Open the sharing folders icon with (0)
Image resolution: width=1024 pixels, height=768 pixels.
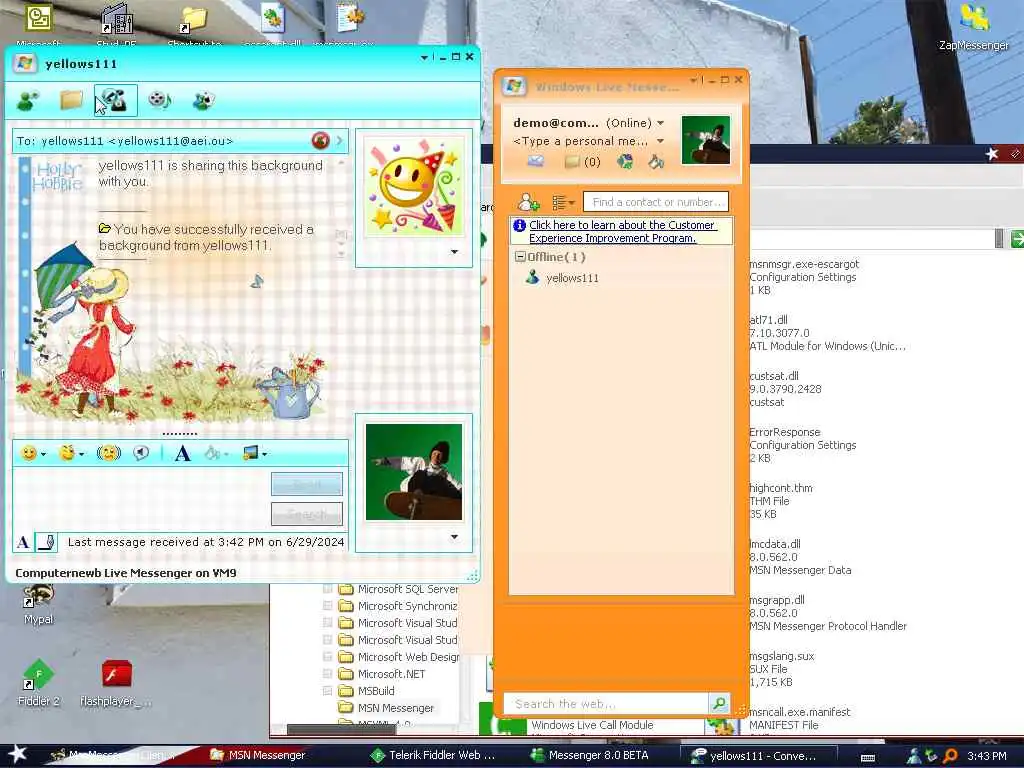pyautogui.click(x=583, y=161)
